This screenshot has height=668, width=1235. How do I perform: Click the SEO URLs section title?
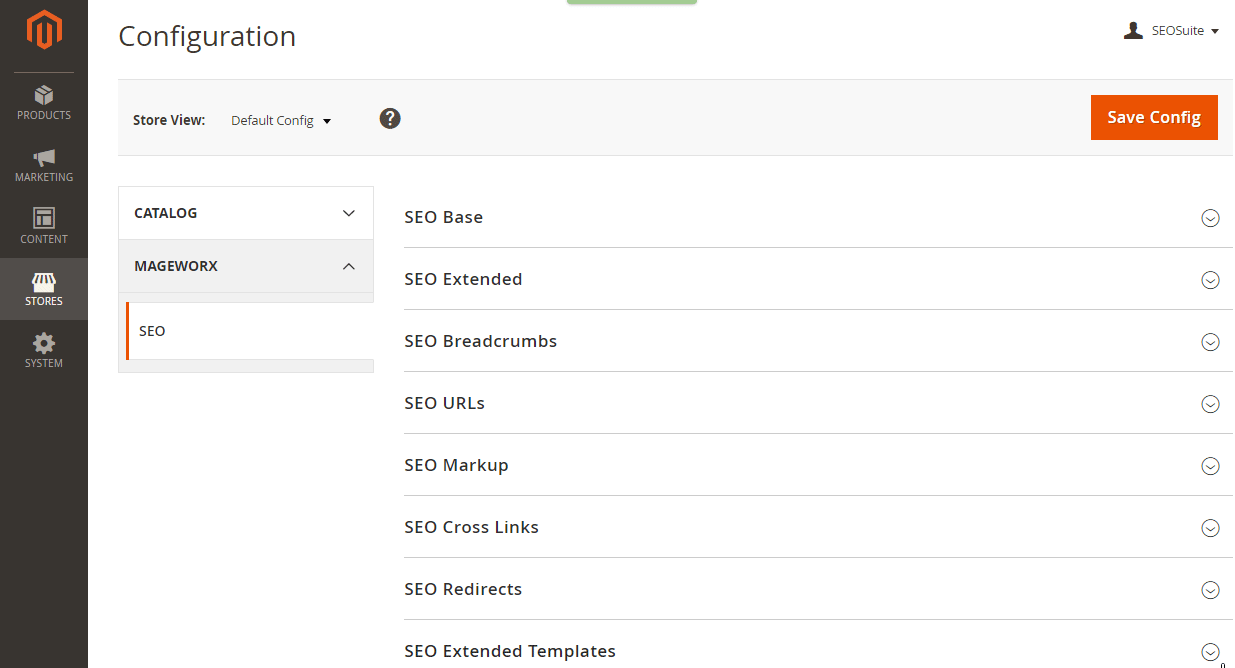click(x=444, y=403)
